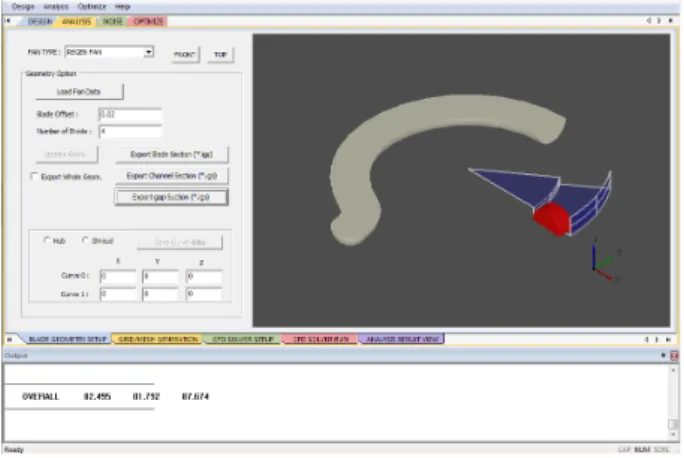The height and width of the screenshot is (458, 684).
Task: Click the TOP view button
Action: (x=220, y=55)
